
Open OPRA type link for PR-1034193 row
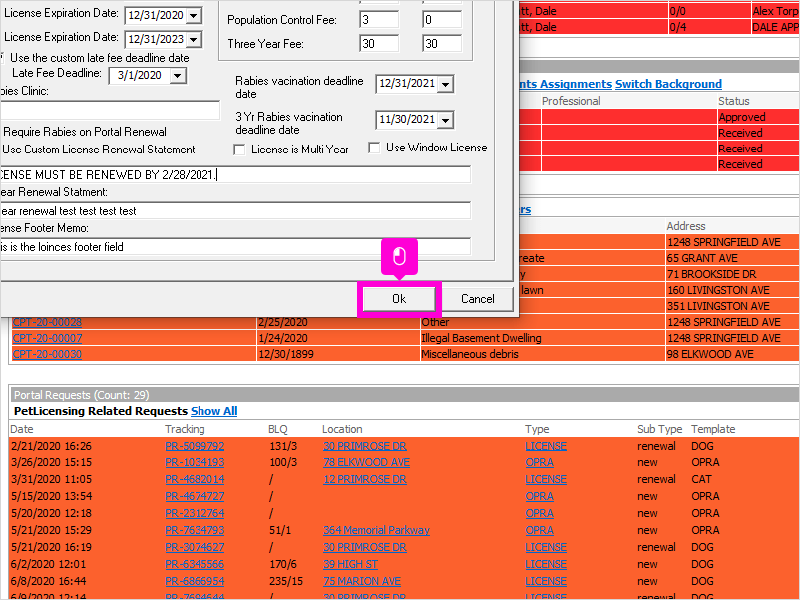coord(539,462)
